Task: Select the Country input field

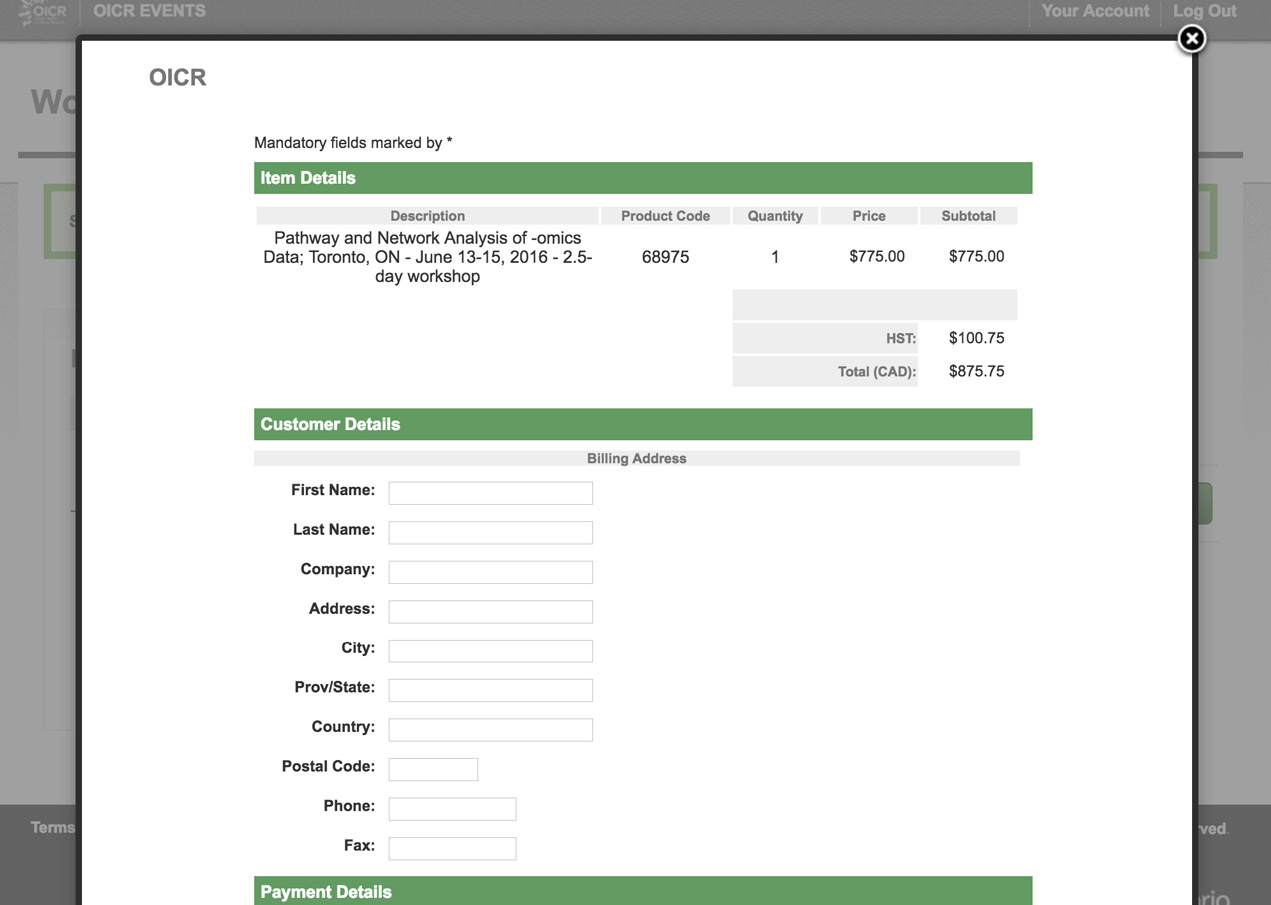Action: (x=490, y=730)
